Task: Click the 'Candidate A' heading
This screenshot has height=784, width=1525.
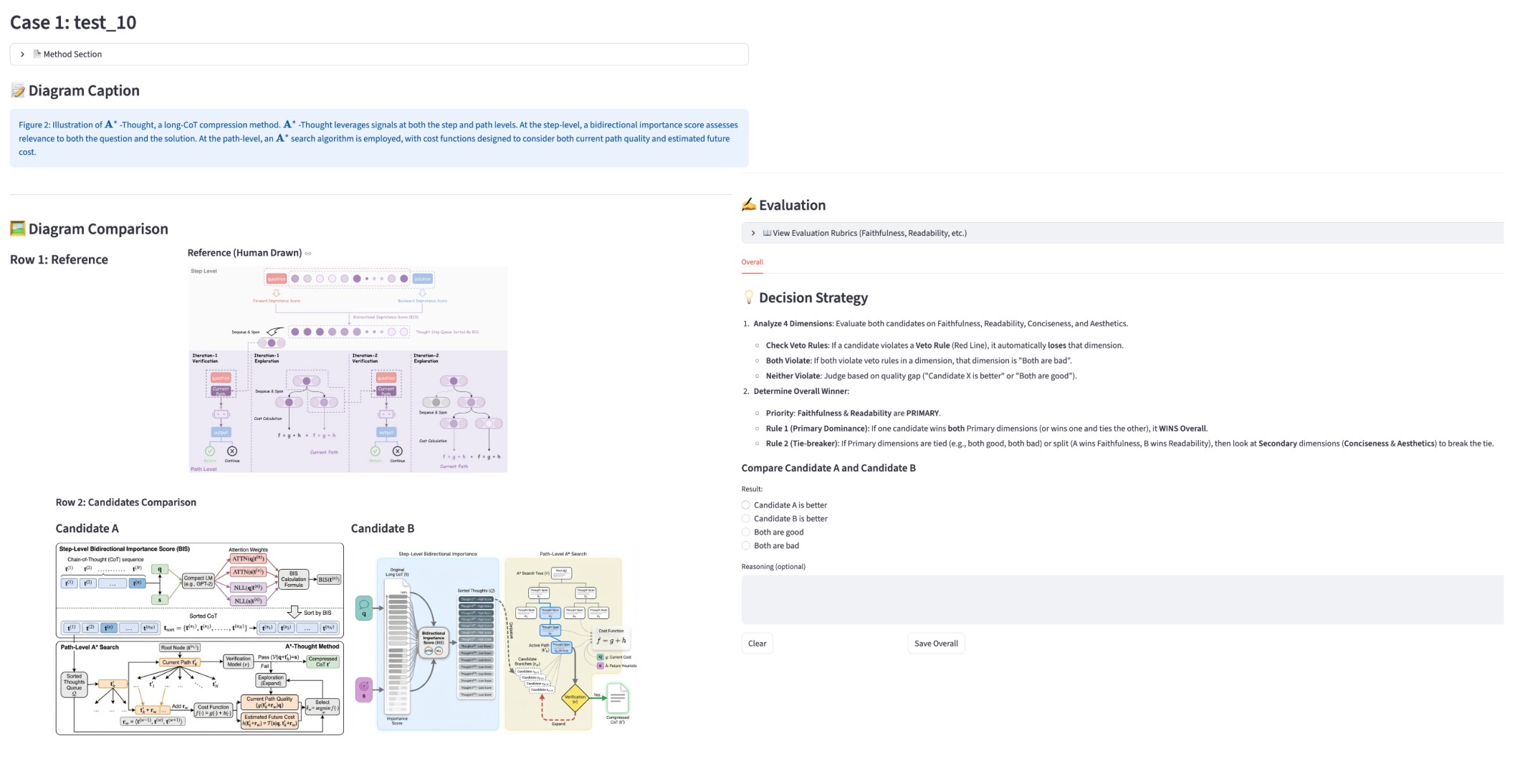Action: [87, 528]
